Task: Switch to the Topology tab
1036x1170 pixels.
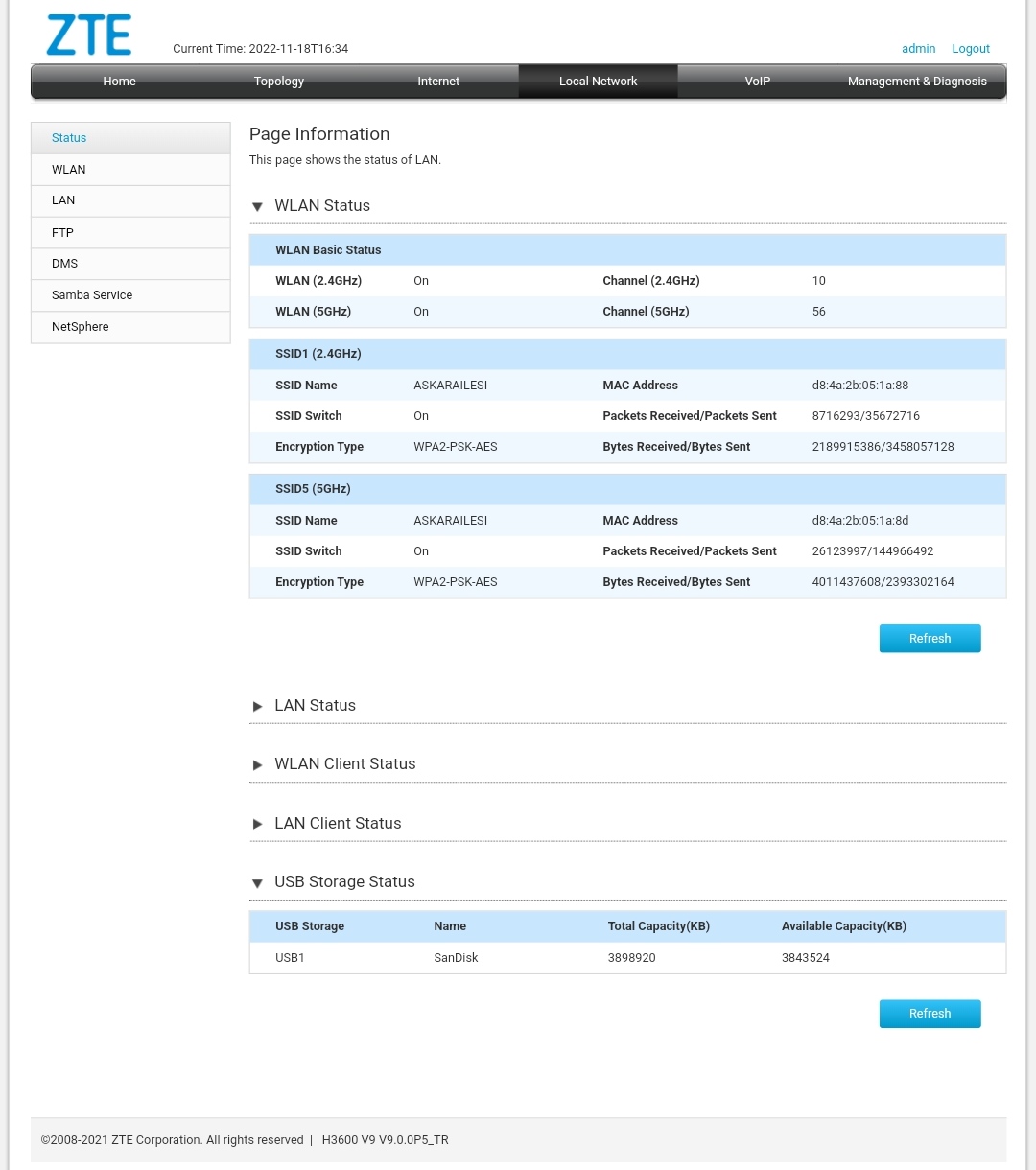Action: coord(279,82)
